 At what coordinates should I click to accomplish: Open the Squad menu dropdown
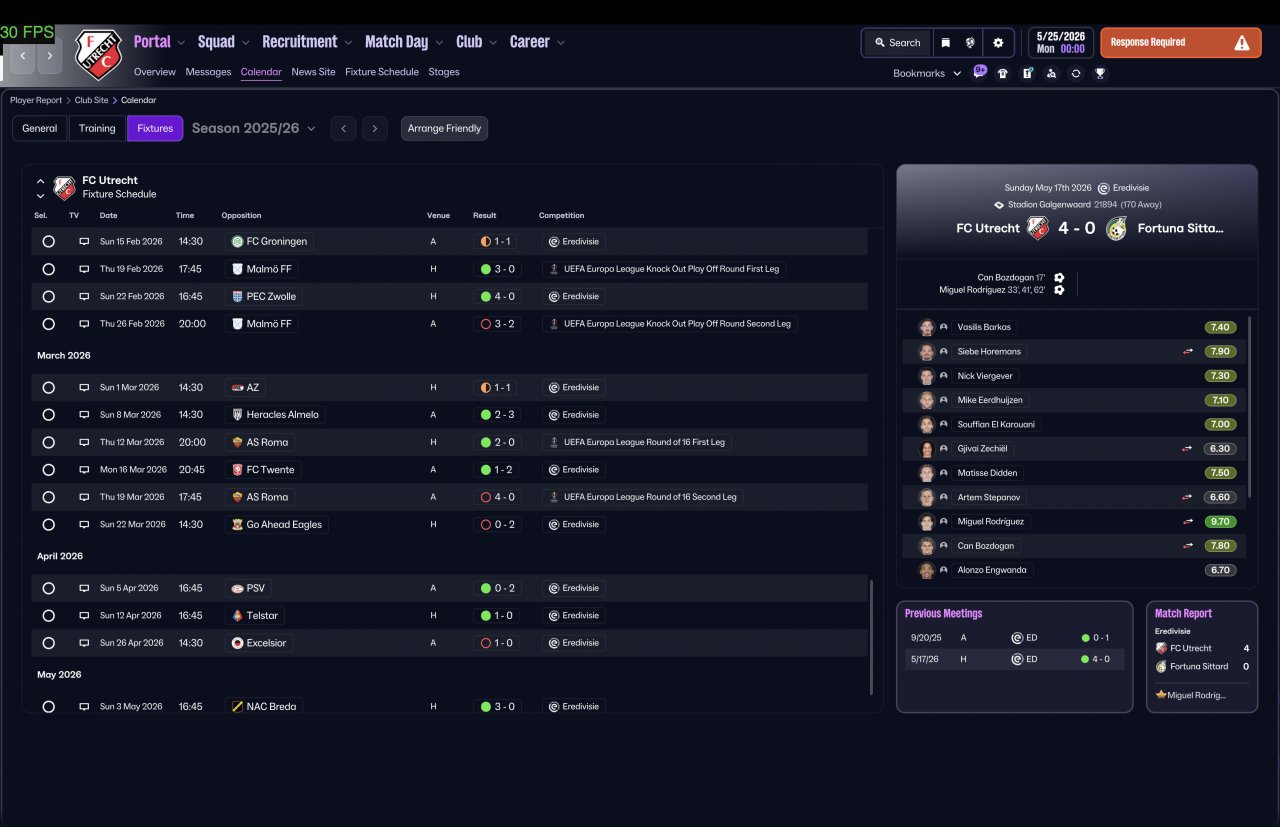point(223,42)
